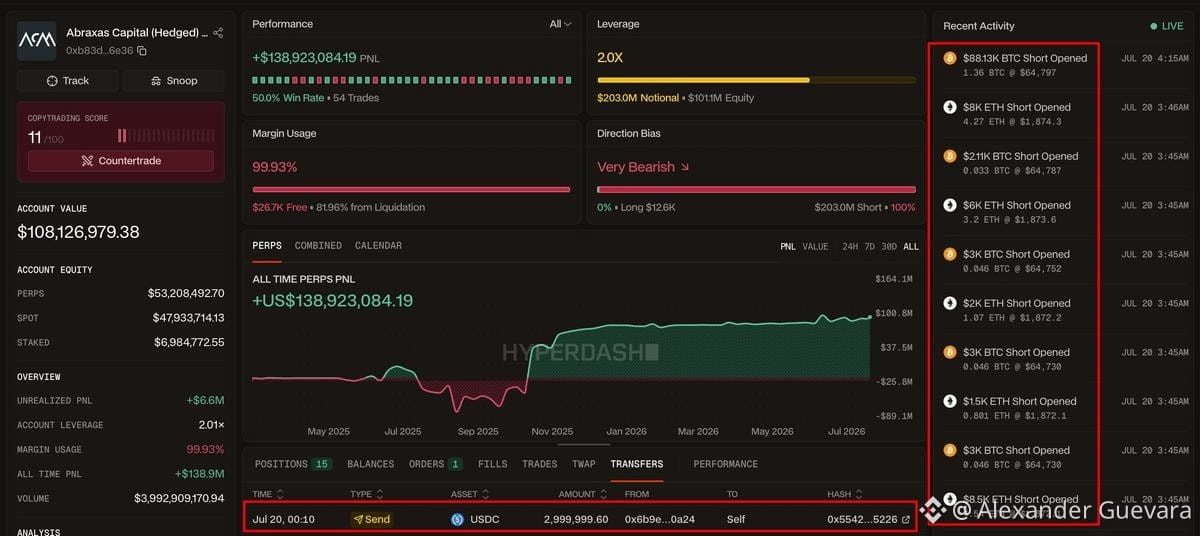Click the Track button
Screen dimensions: 1200x536
click(x=68, y=81)
